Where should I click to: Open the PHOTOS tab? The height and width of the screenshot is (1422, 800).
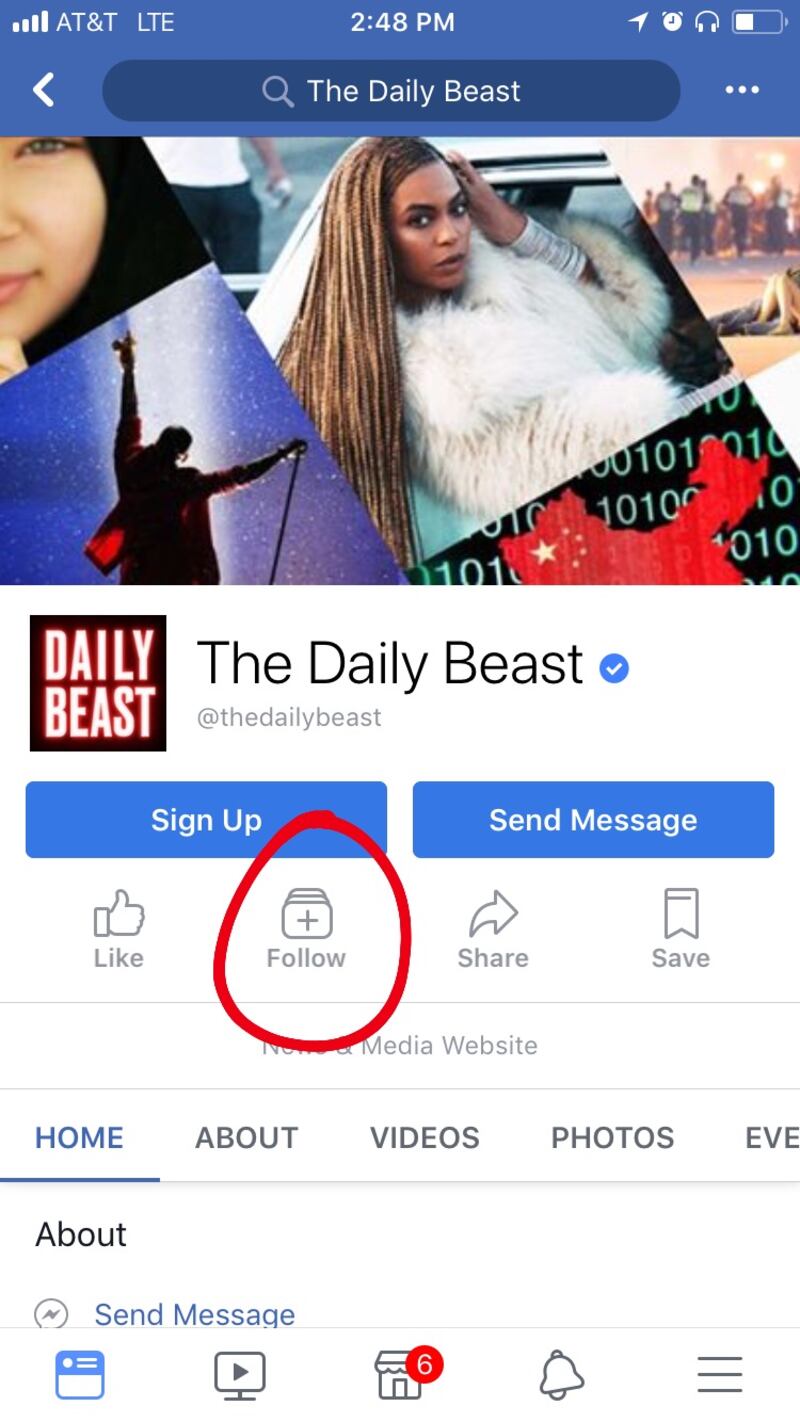613,1138
